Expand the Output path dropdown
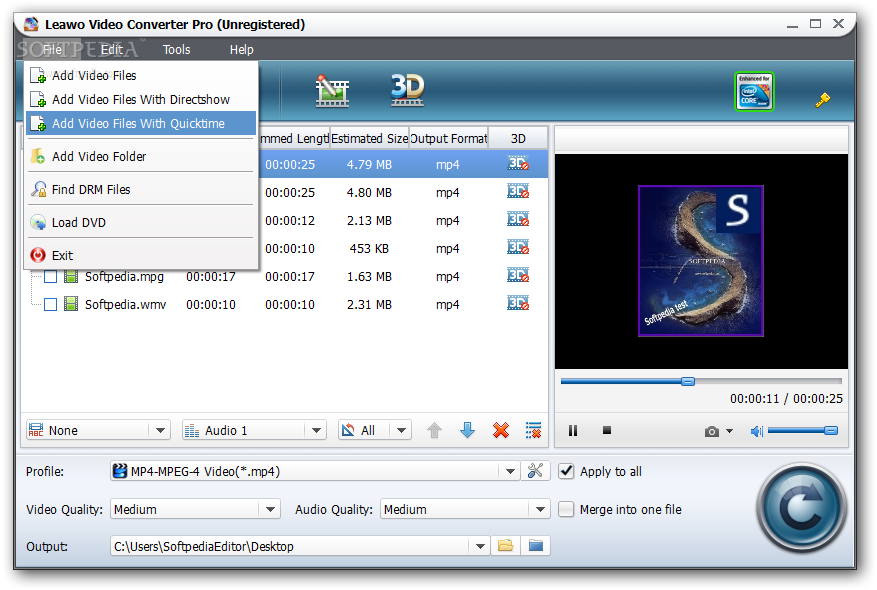 tap(480, 546)
